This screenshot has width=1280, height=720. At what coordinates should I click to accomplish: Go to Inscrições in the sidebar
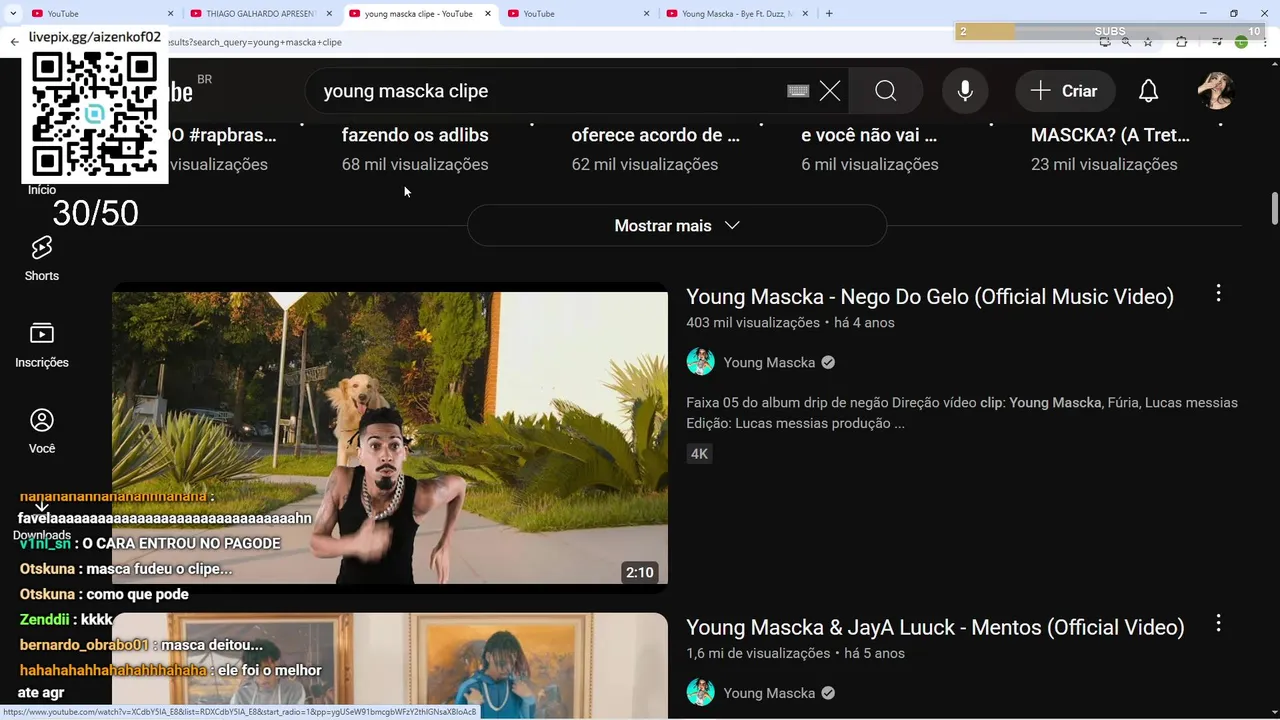coord(42,345)
